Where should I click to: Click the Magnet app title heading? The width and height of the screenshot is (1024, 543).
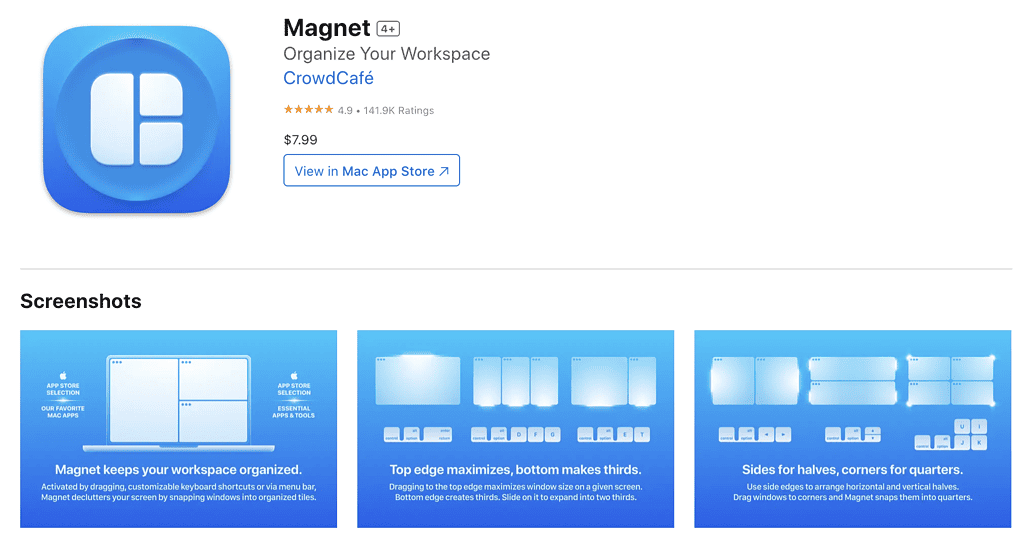click(x=327, y=28)
